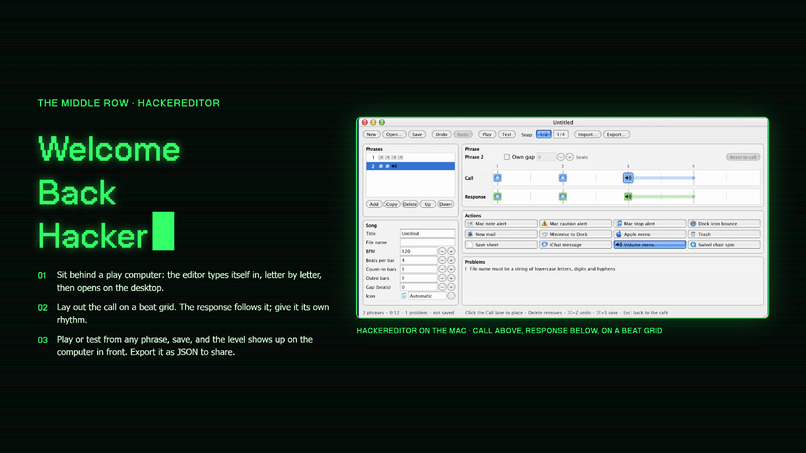Select the Call lane event at beat 1
This screenshot has height=453, width=806.
coord(497,178)
